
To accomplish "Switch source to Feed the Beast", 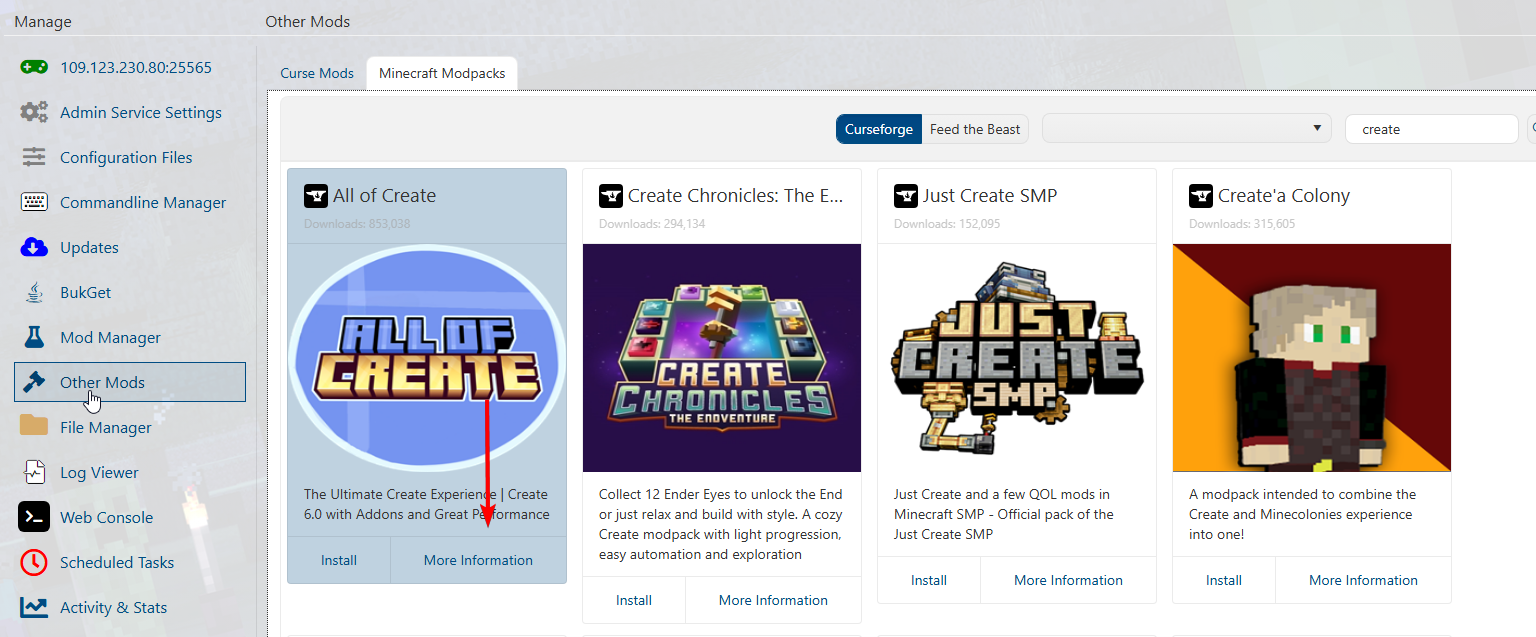I will click(975, 129).
